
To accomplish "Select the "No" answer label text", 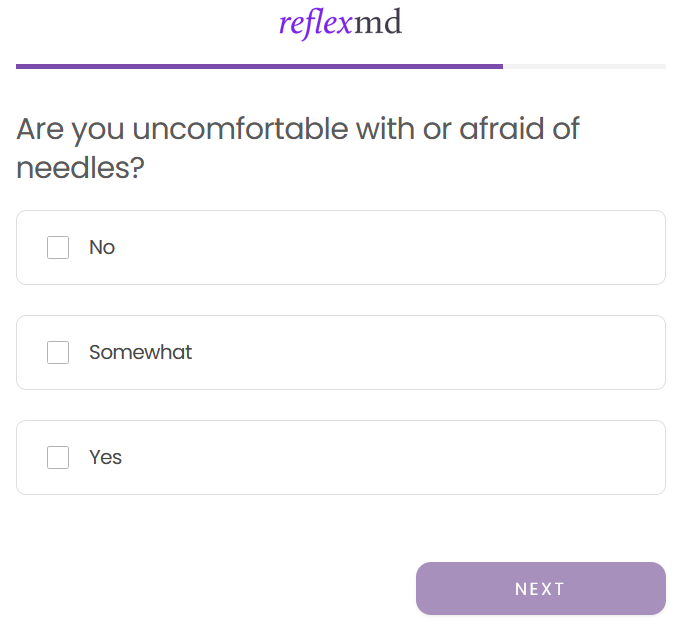I will point(102,247).
